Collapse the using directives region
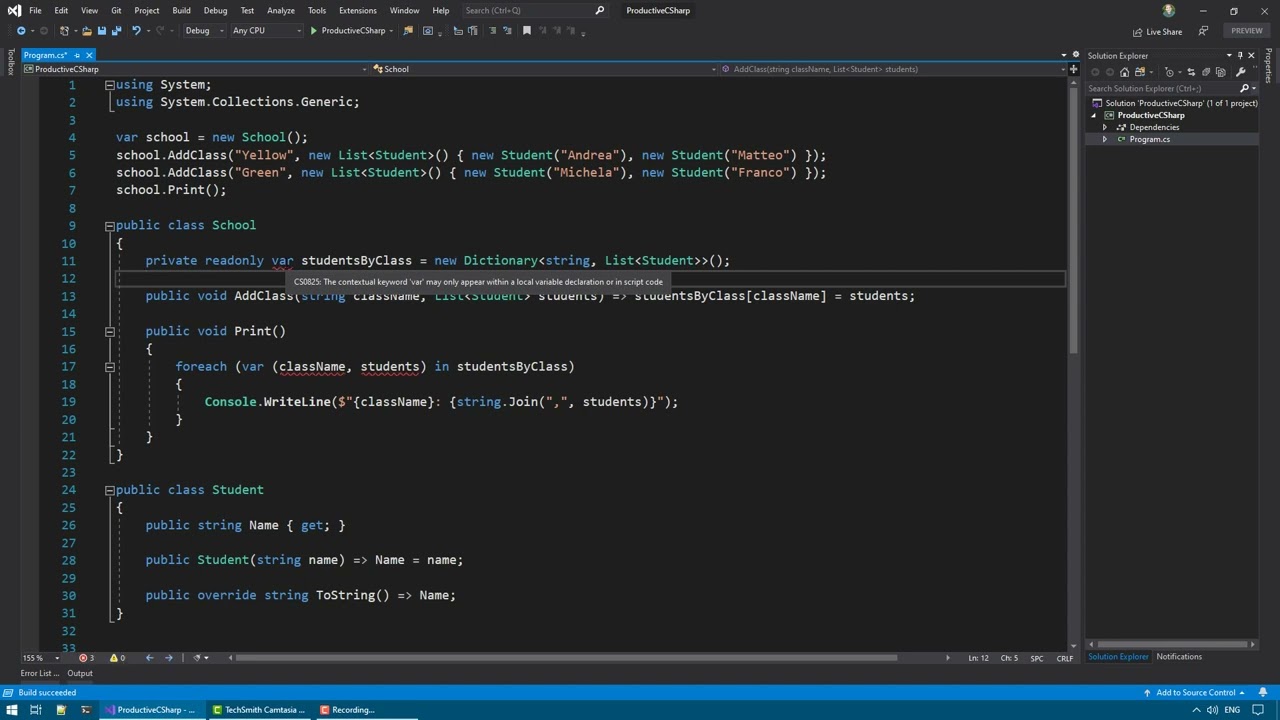Screen dimensions: 1280x720 pos(110,85)
